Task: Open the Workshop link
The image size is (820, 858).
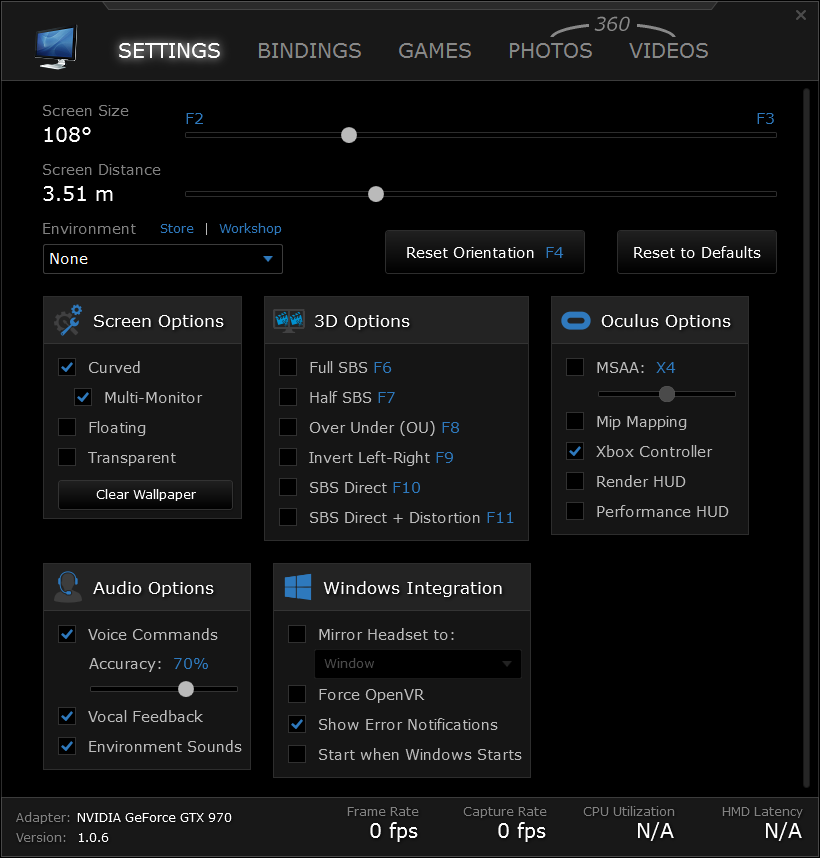Action: (x=250, y=228)
